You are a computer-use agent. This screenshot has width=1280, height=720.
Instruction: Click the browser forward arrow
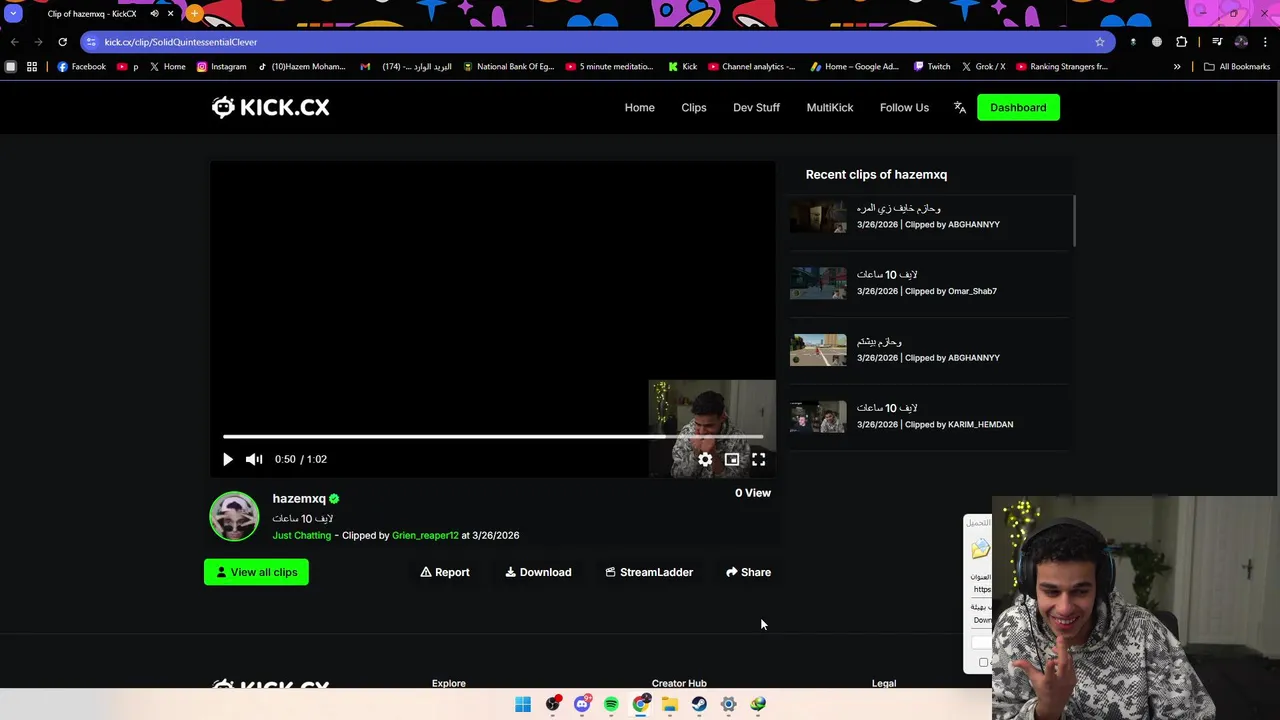[x=38, y=42]
